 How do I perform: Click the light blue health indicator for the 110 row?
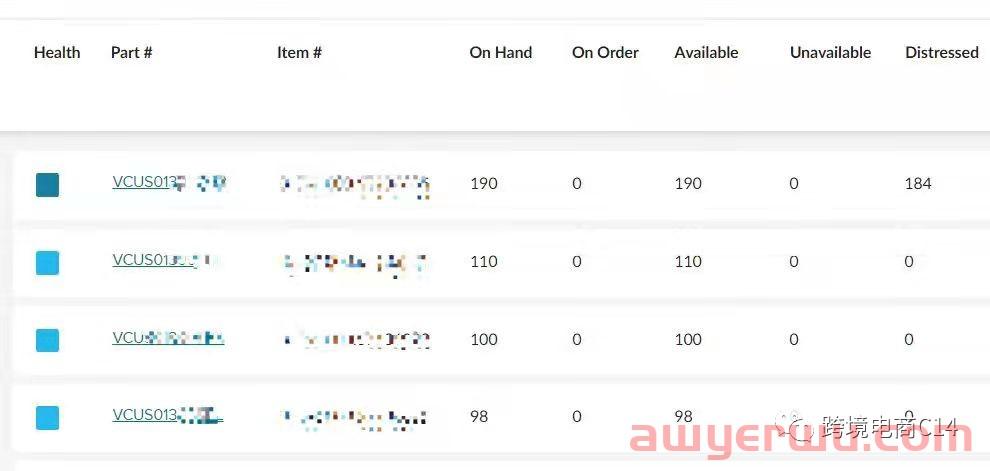pyautogui.click(x=47, y=263)
